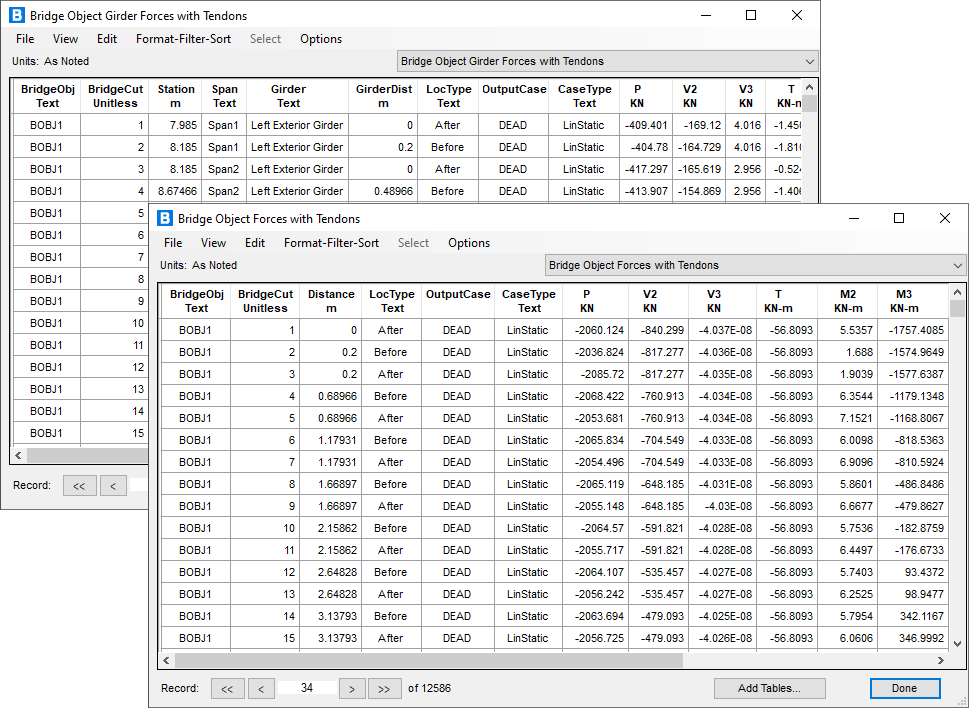Image resolution: width=969 pixels, height=708 pixels.
Task: Click LocType Before cell in row 14 of front table
Action: [x=391, y=616]
